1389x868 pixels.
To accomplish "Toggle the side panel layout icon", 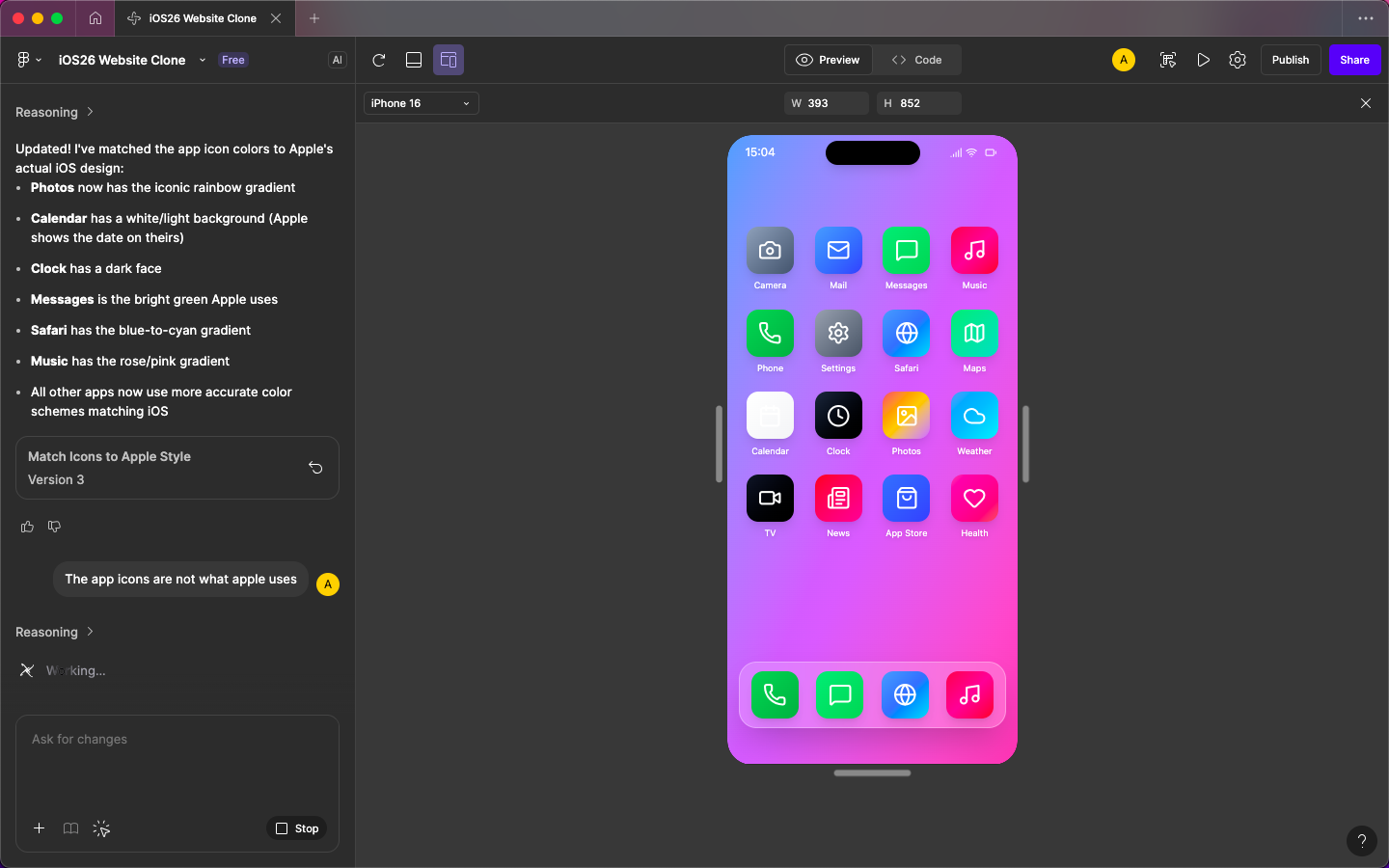I will coord(449,60).
